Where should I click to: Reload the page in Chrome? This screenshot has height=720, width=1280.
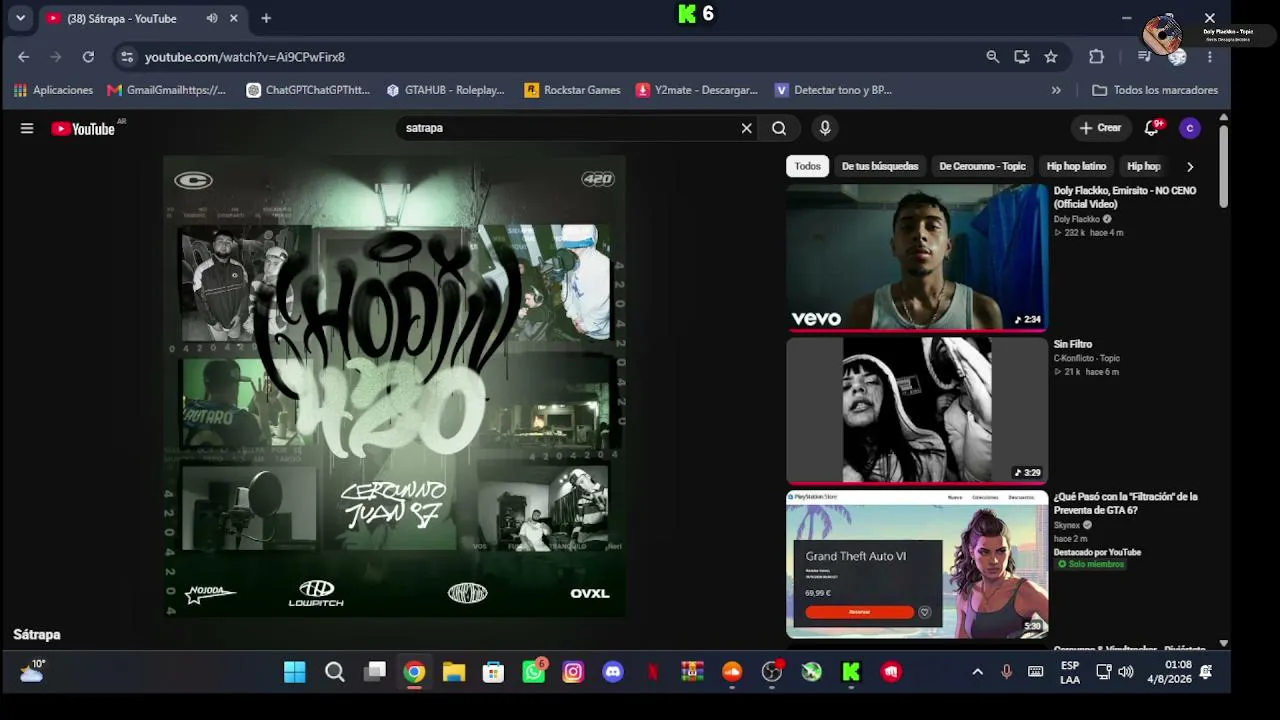click(x=88, y=57)
